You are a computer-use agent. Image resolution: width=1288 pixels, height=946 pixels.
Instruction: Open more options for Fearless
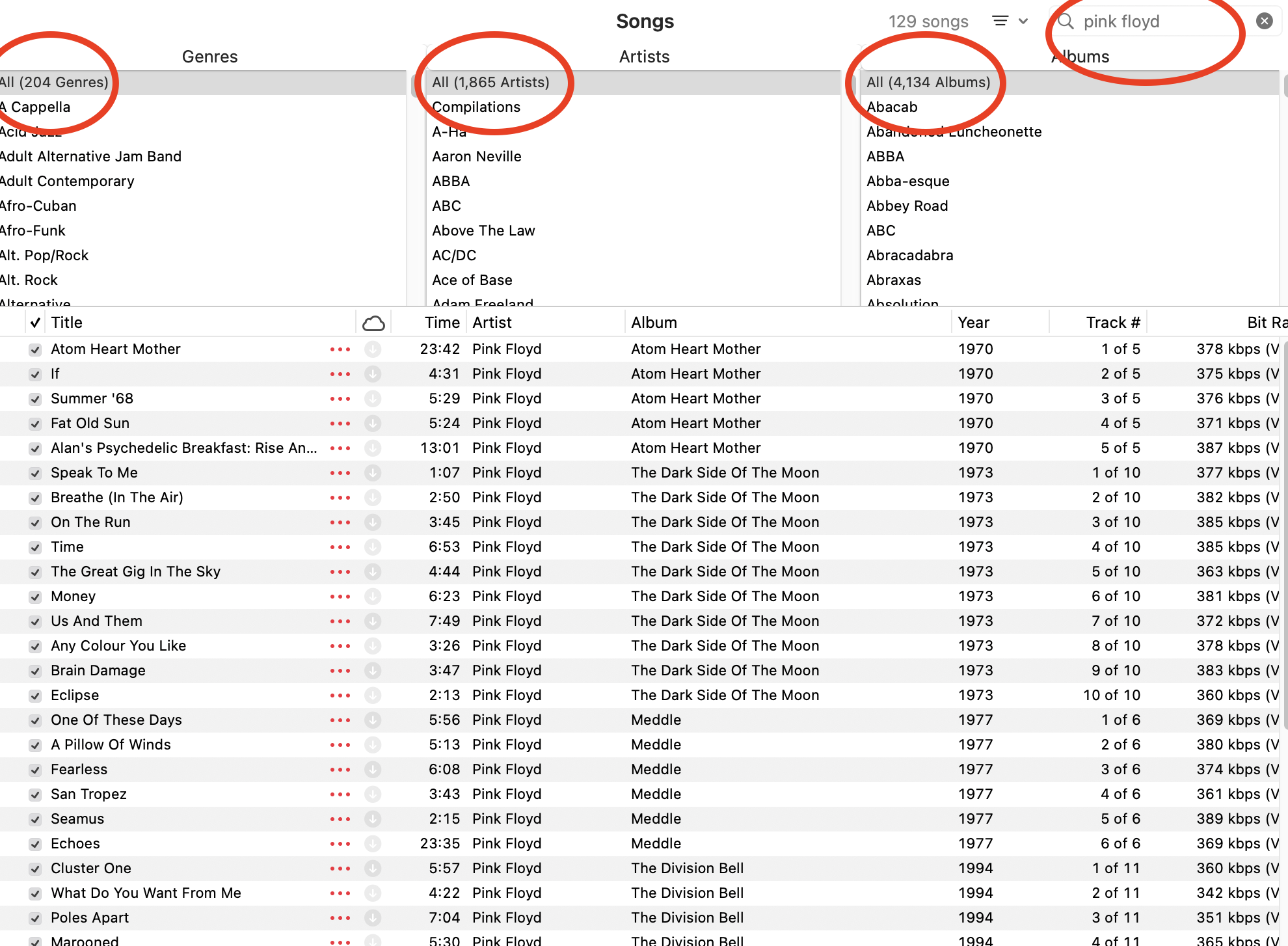pos(340,770)
